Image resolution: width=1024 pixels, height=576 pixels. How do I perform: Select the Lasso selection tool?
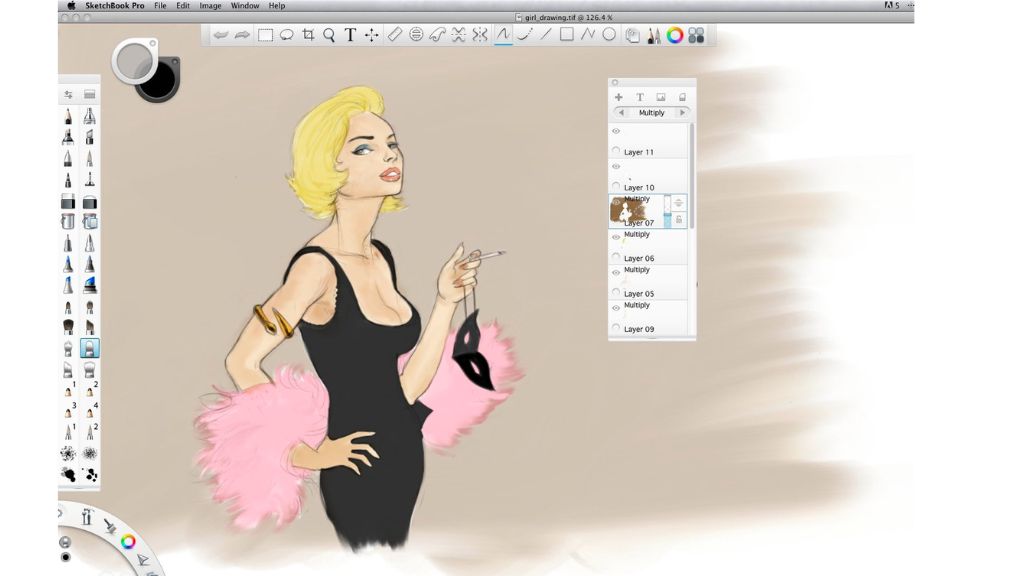pyautogui.click(x=285, y=34)
